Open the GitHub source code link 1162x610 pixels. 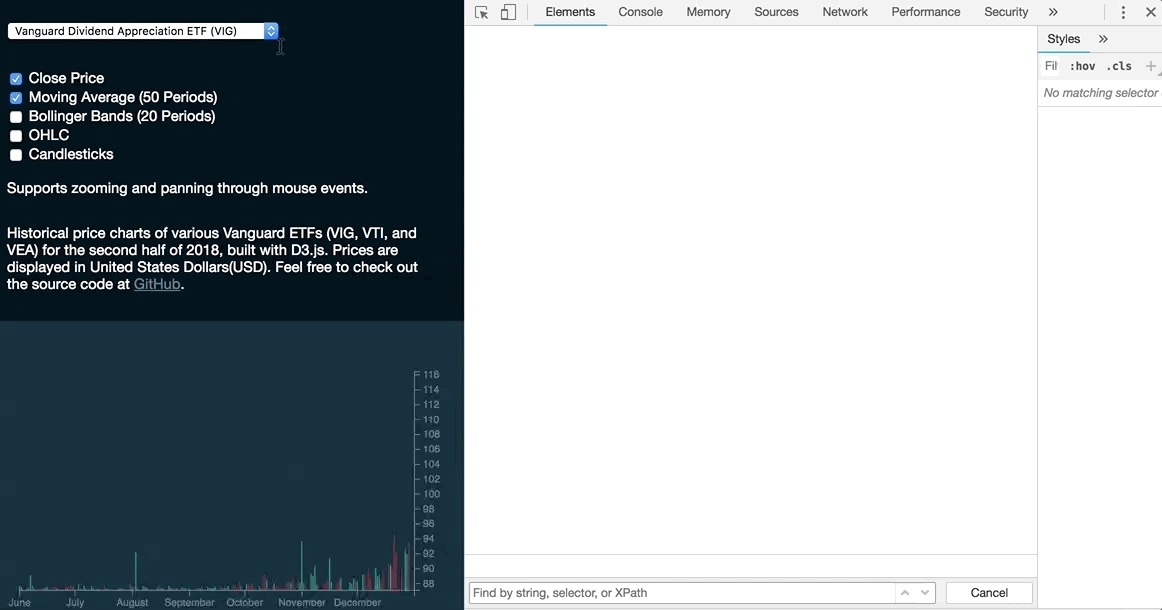(x=157, y=285)
